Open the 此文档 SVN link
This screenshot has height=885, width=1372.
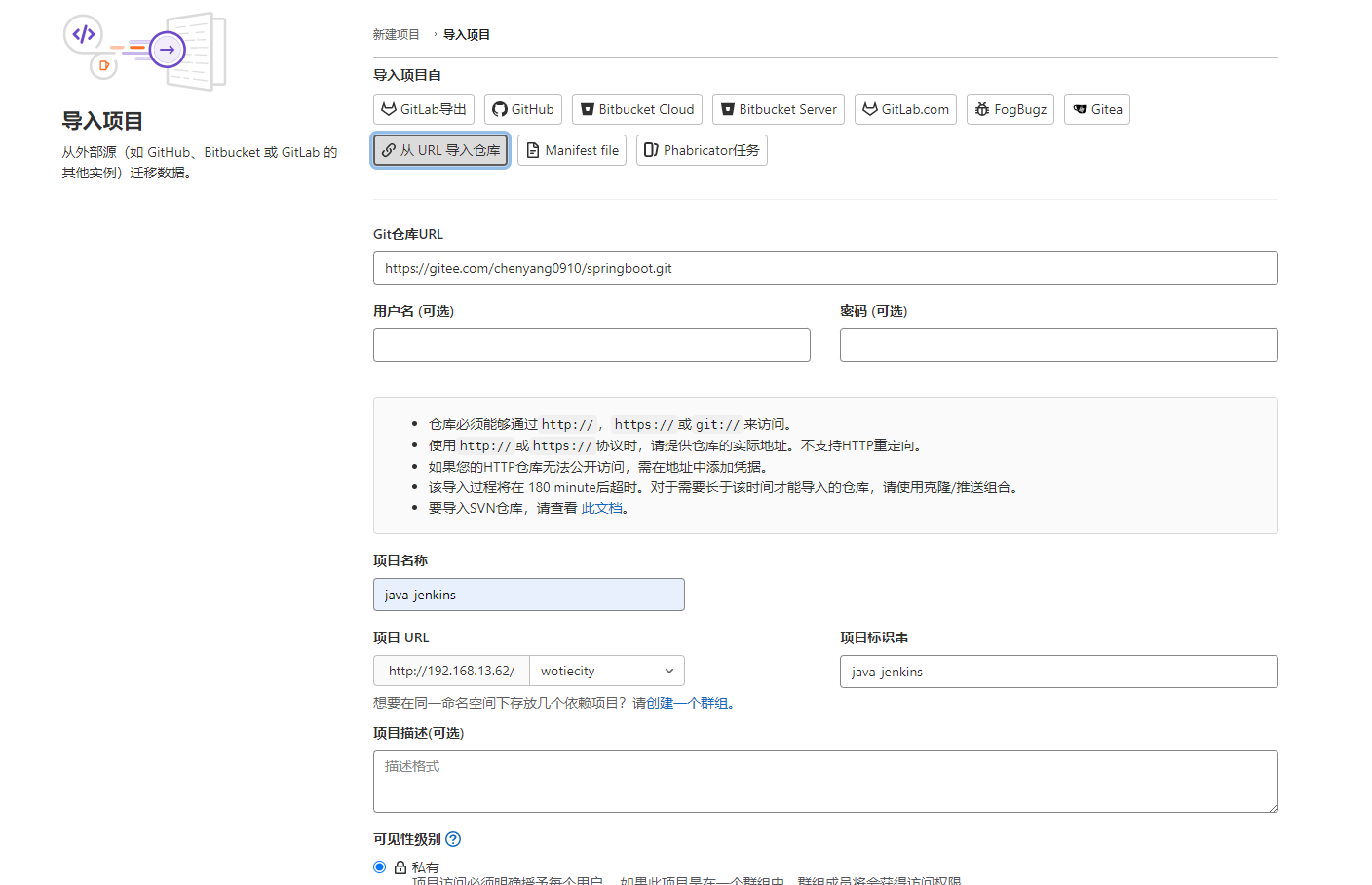[601, 508]
